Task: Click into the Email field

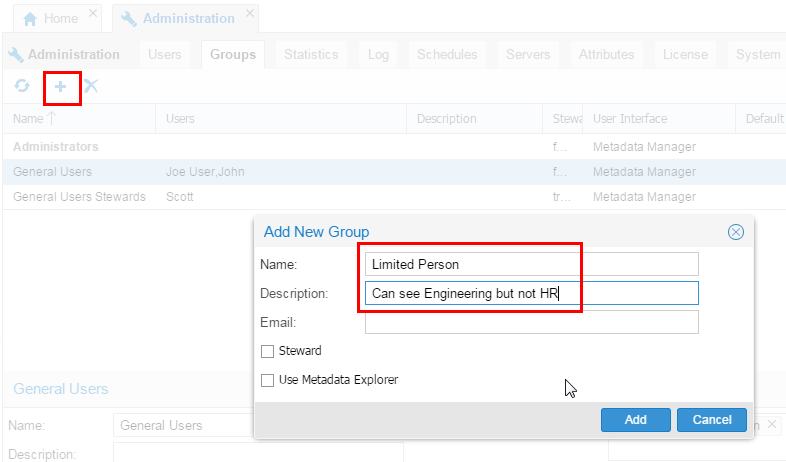Action: point(531,322)
